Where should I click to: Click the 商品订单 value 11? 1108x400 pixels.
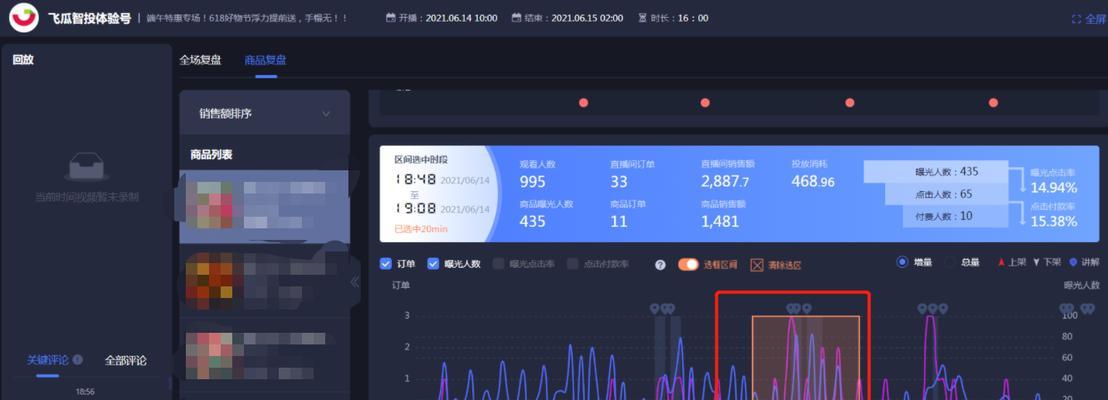[618, 221]
